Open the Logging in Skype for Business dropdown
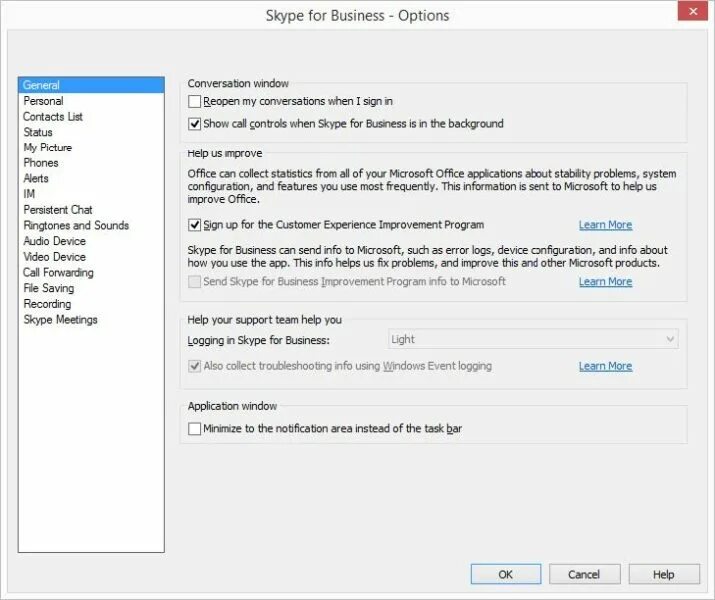 [x=533, y=340]
